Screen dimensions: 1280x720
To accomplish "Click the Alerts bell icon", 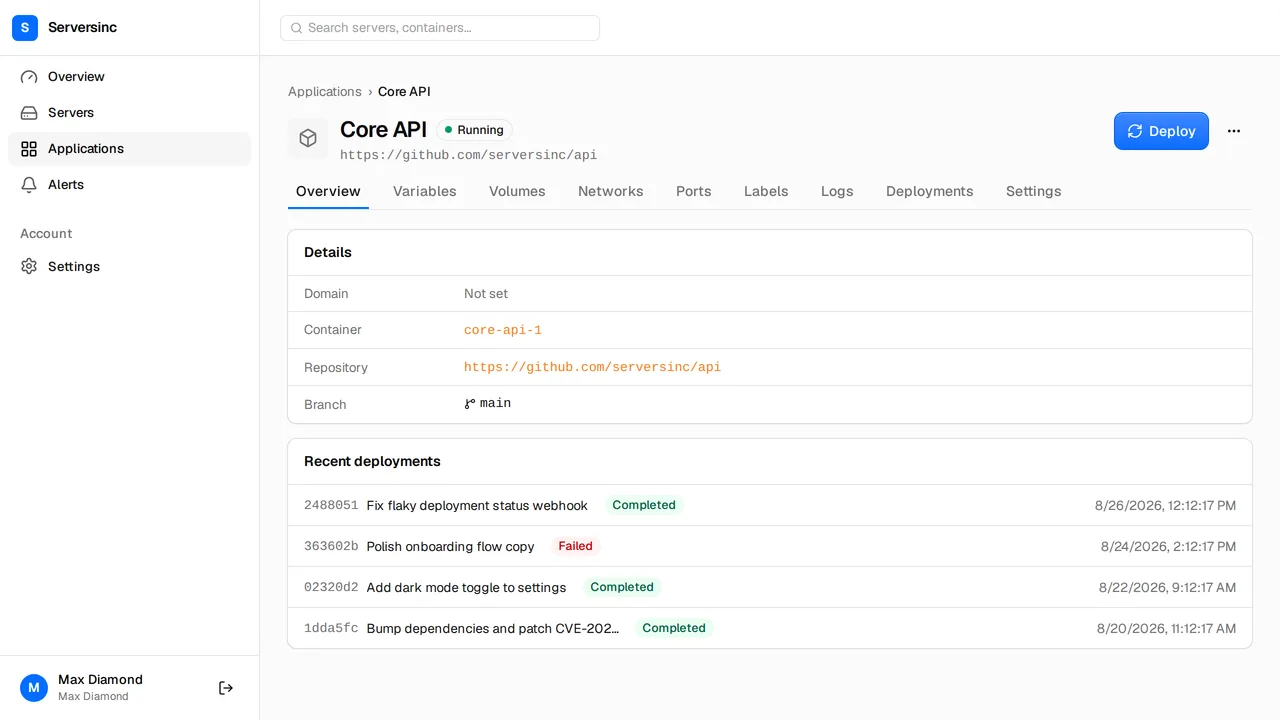I will click(x=29, y=185).
